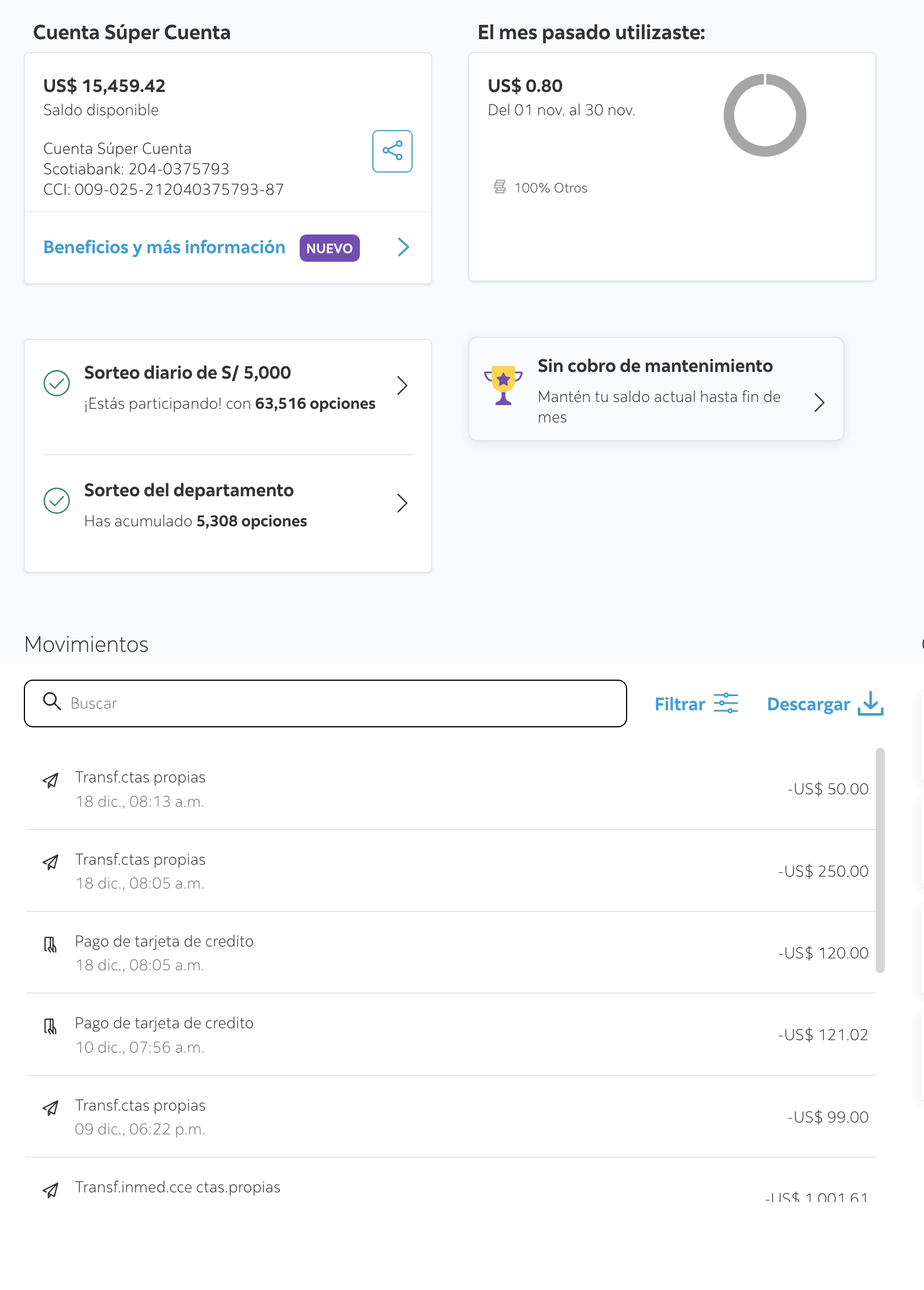Expand Beneficios y más información chevron
Image resolution: width=924 pixels, height=1290 pixels.
(403, 248)
